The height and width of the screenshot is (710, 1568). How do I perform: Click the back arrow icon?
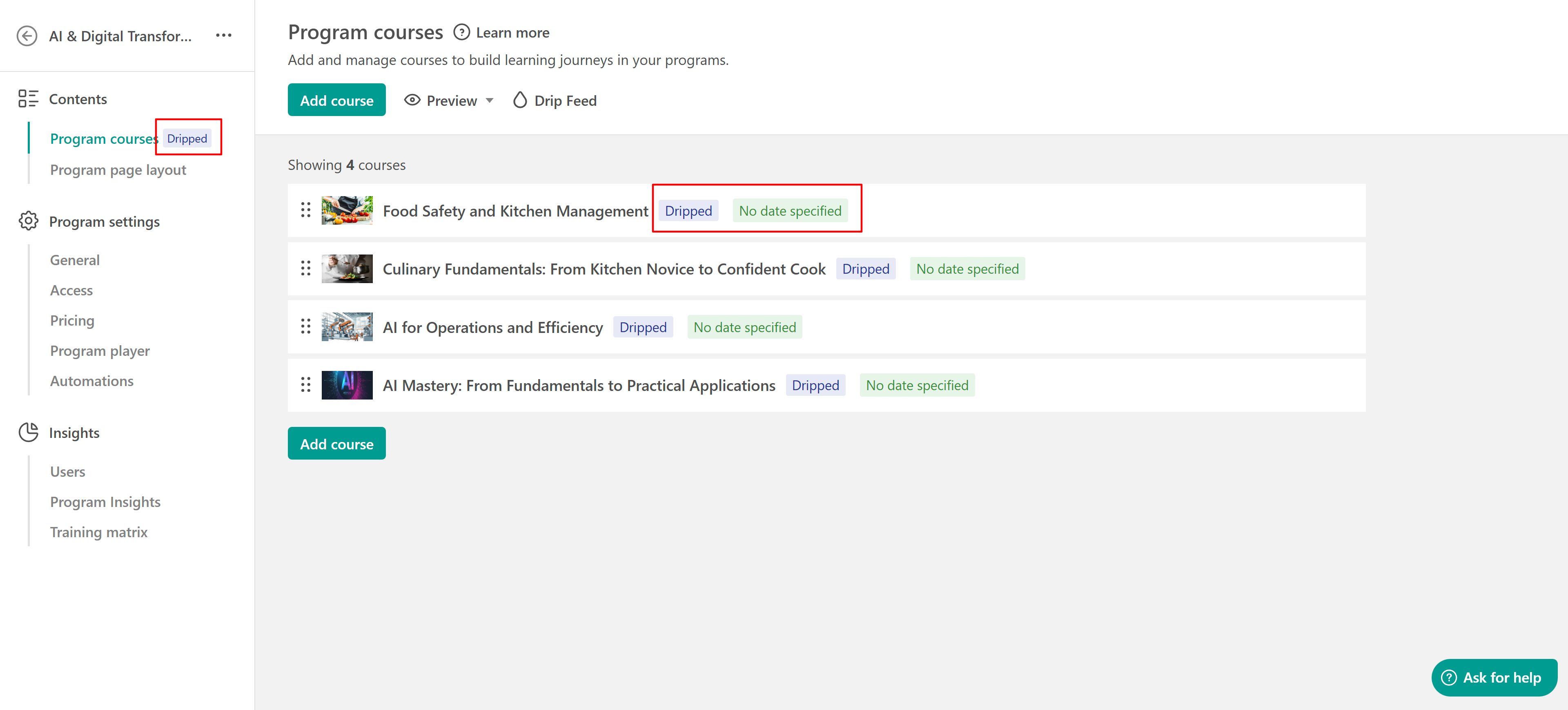click(27, 36)
